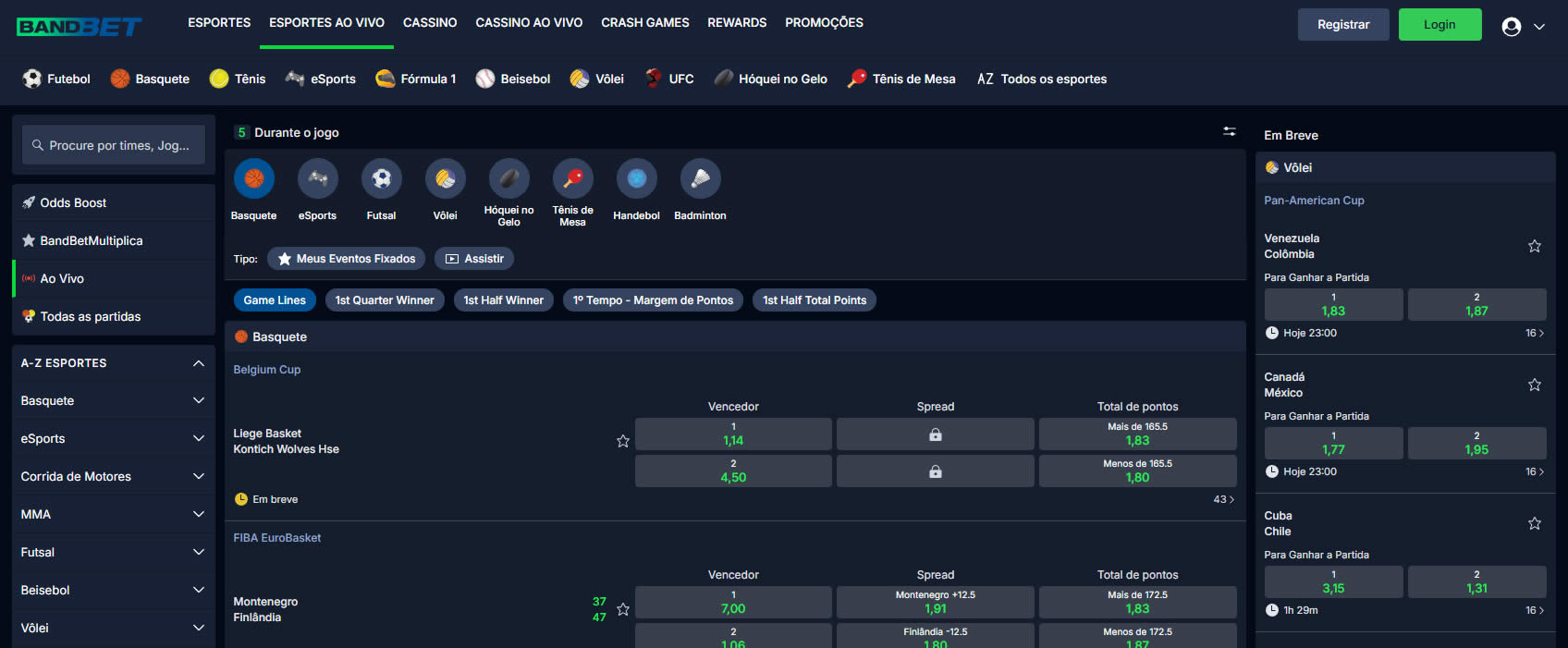Toggle the Assistir filter

point(474,259)
